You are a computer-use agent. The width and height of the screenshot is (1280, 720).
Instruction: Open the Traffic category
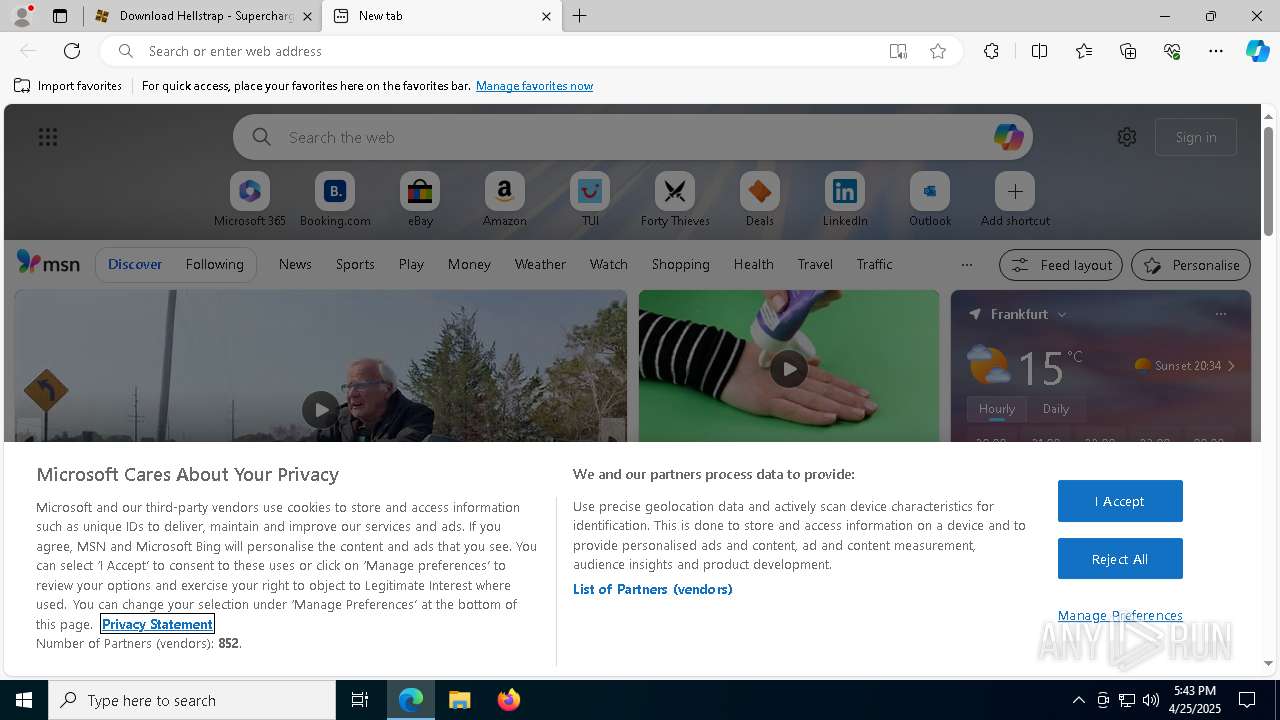click(874, 264)
